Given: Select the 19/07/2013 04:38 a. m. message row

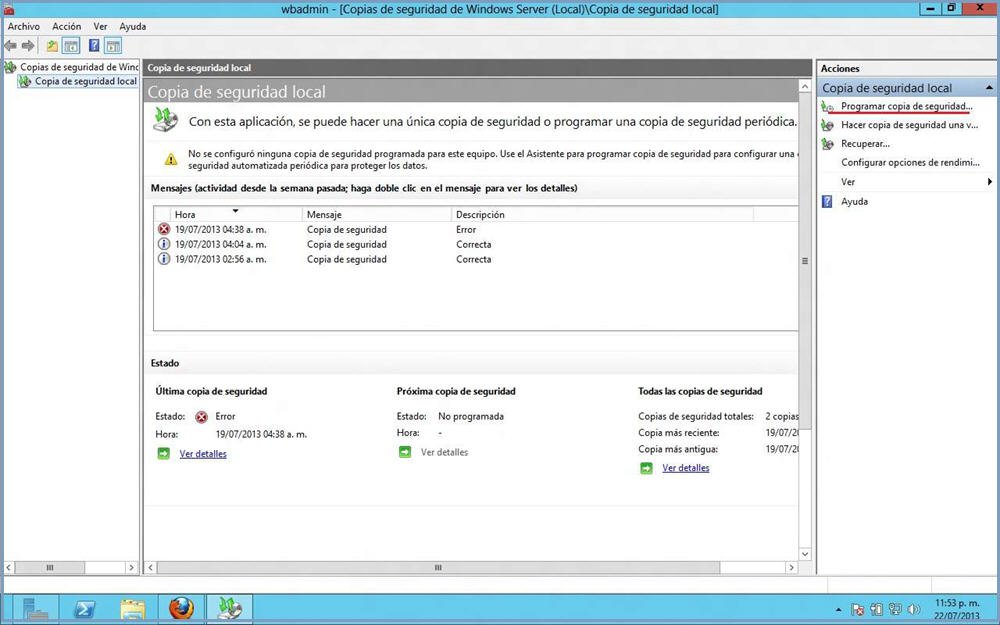Looking at the screenshot, I should point(475,229).
